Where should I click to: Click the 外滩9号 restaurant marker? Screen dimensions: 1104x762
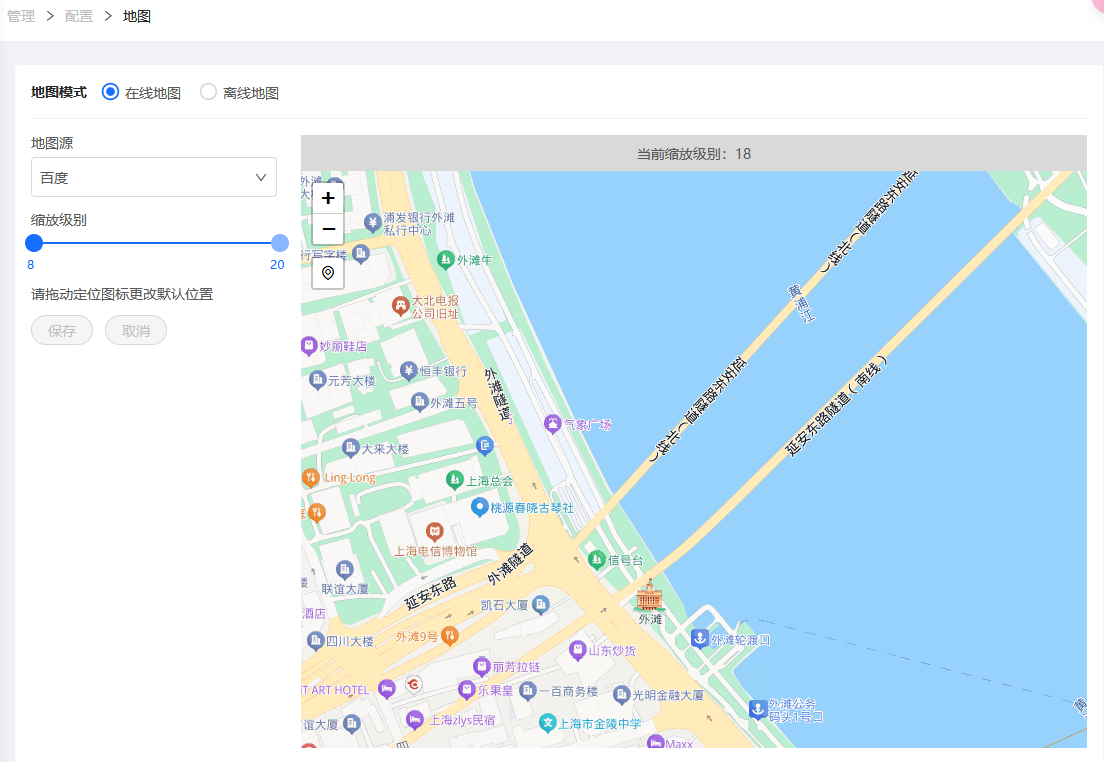click(449, 636)
